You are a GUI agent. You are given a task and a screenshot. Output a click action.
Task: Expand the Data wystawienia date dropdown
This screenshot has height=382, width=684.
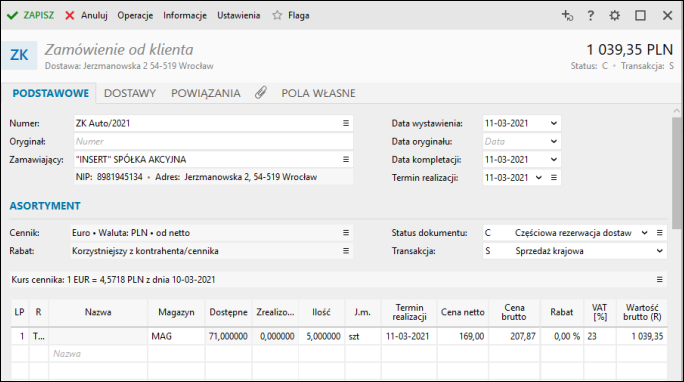point(554,123)
